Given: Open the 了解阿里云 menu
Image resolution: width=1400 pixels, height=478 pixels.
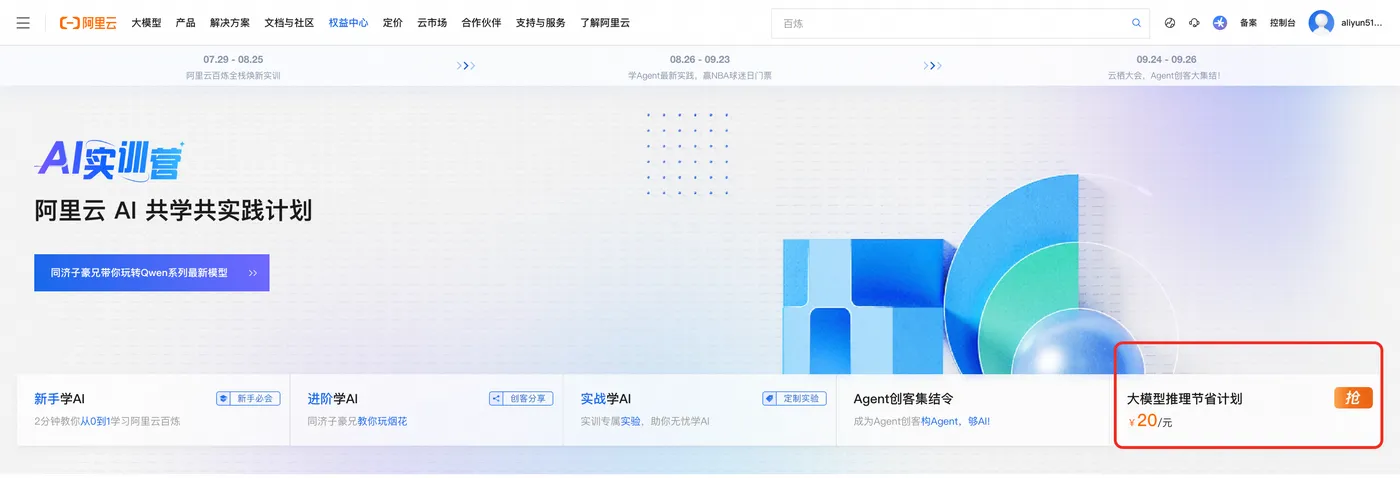Looking at the screenshot, I should (605, 22).
